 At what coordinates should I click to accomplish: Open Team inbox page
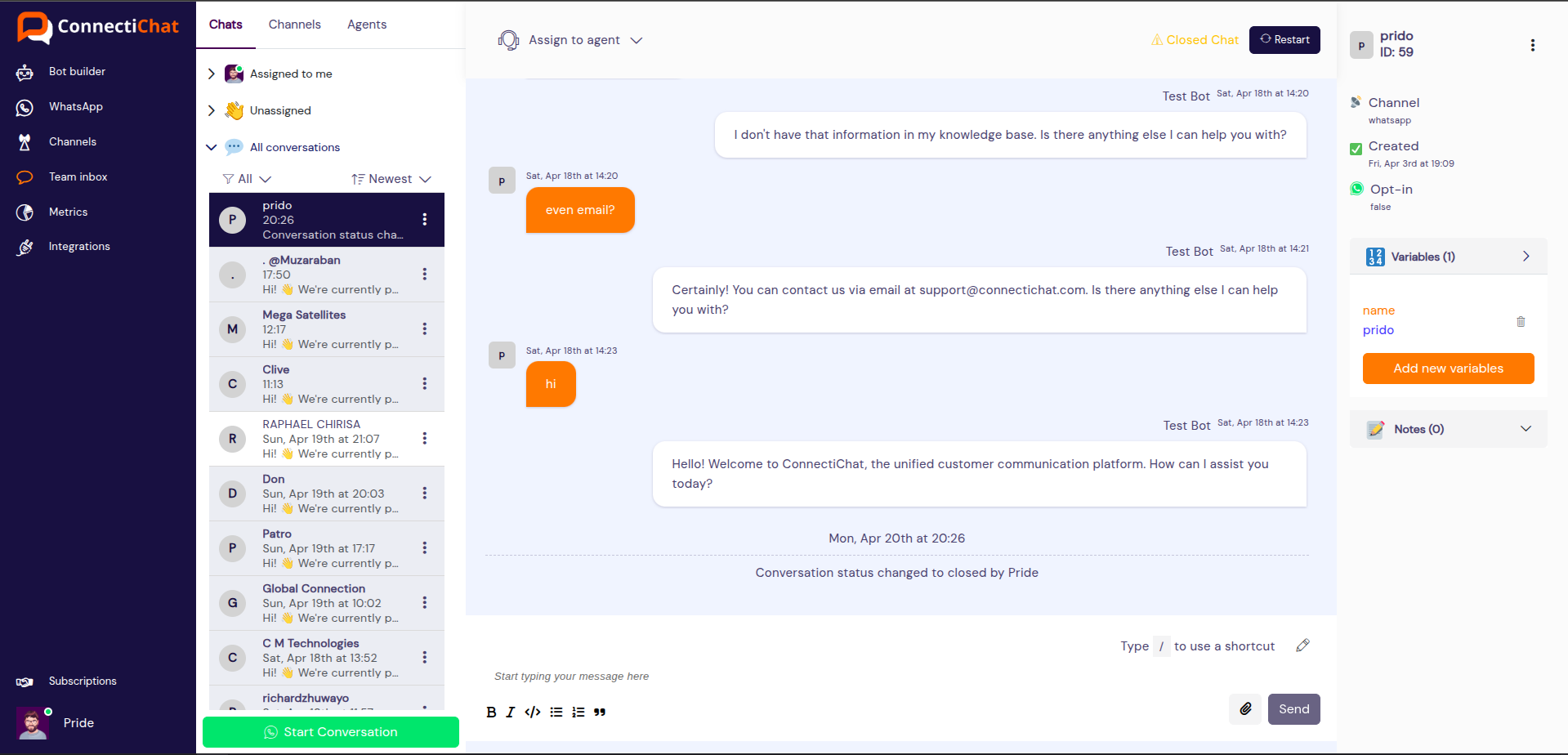78,177
